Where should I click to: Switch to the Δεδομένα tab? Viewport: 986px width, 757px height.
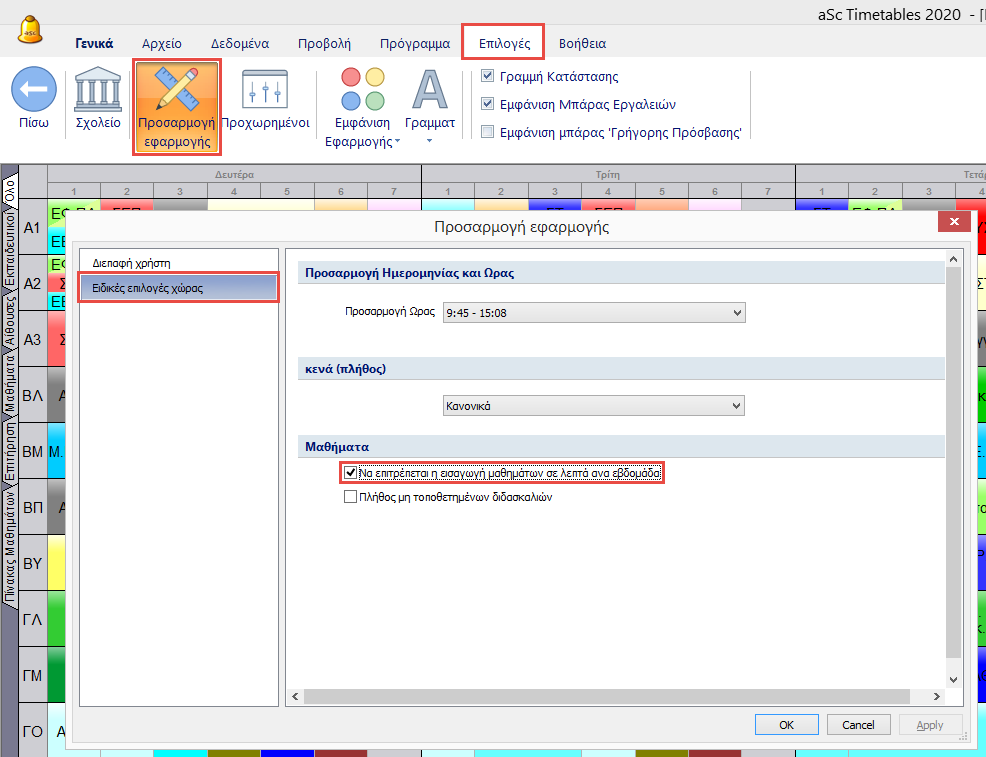pos(240,43)
